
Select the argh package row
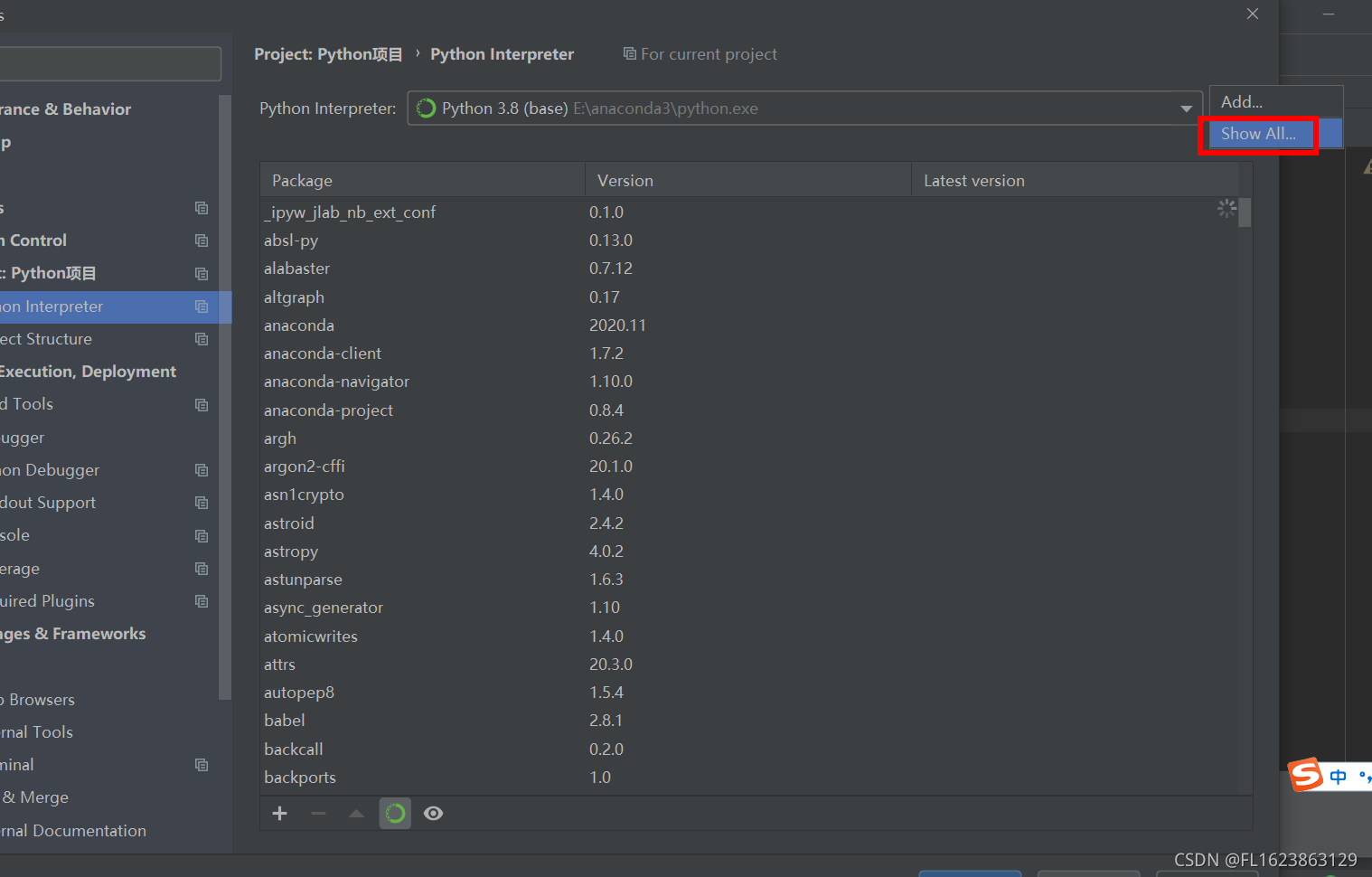(749, 438)
